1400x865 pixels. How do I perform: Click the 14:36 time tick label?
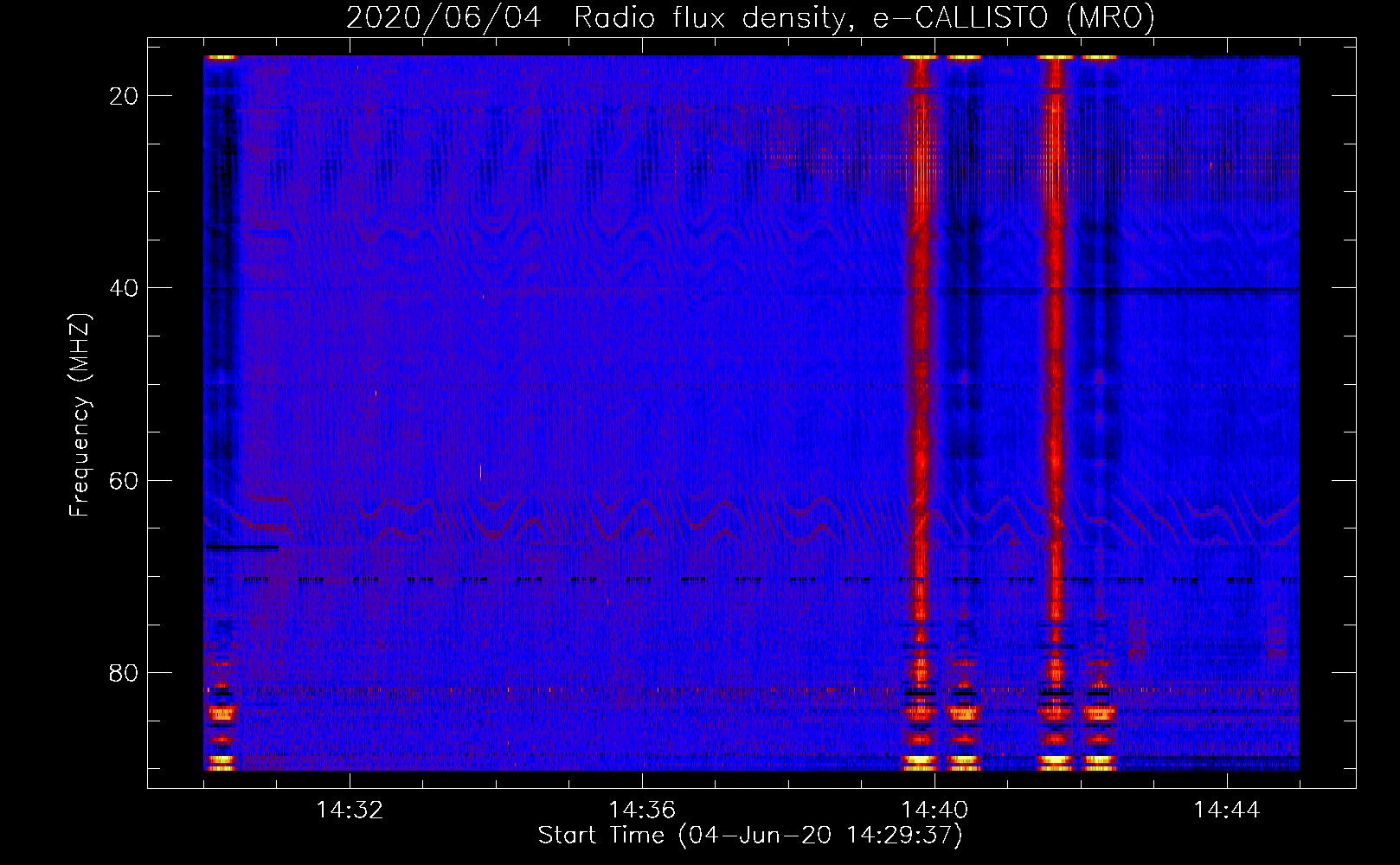(x=642, y=811)
